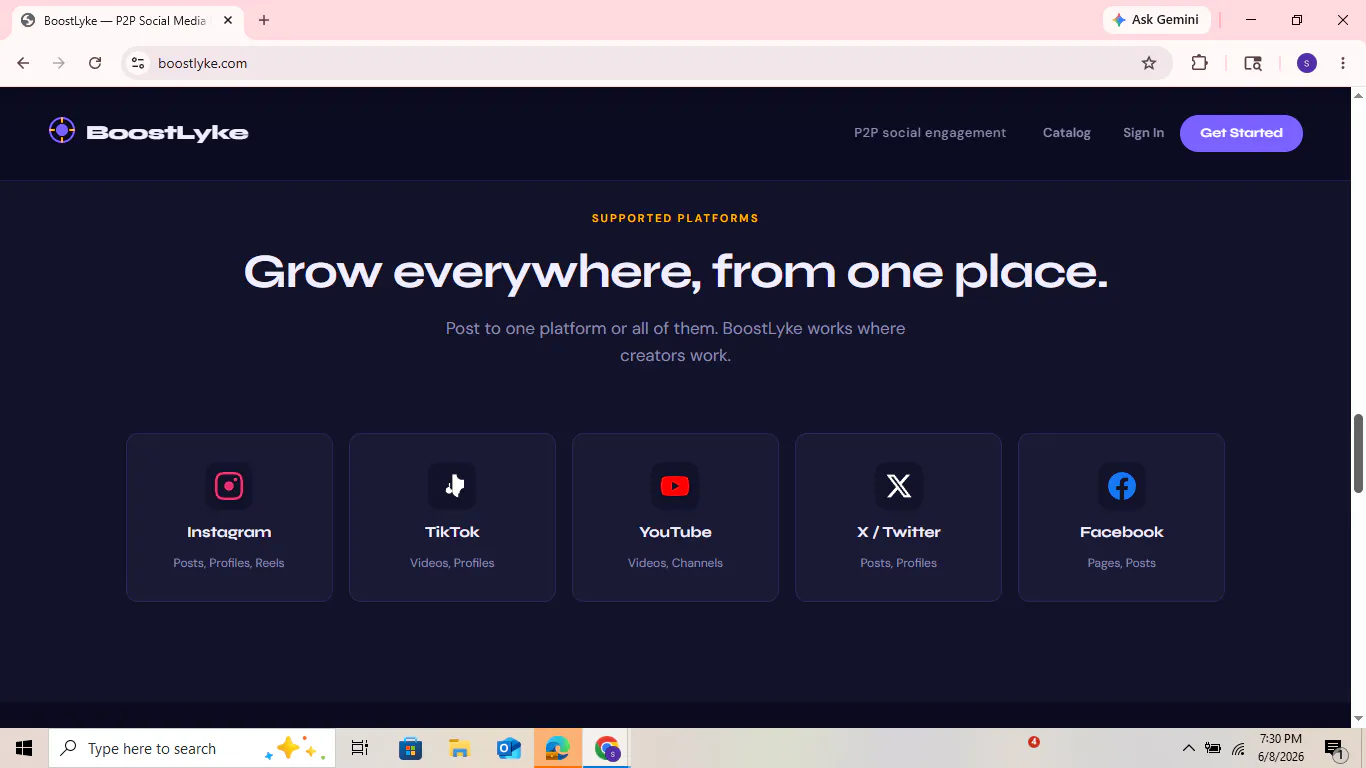Open the Windows Start menu
Screen dimensions: 1366x768
click(x=24, y=748)
